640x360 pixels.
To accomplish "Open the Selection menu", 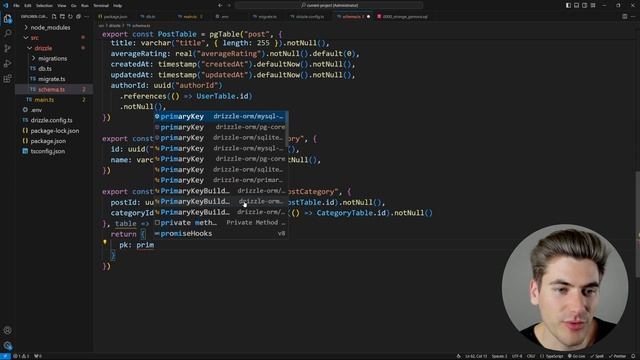I will point(44,6).
